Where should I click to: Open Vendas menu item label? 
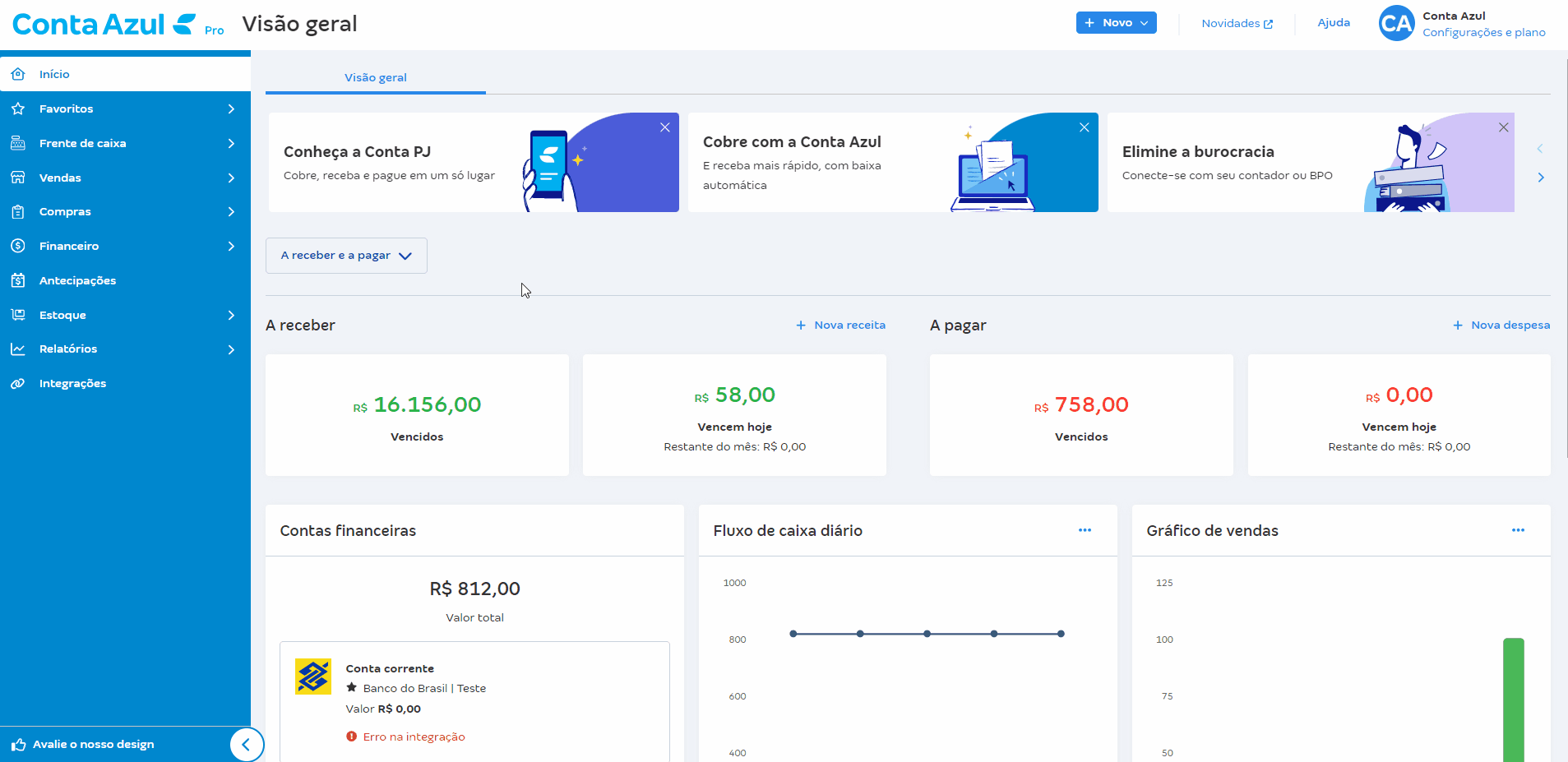(x=60, y=178)
